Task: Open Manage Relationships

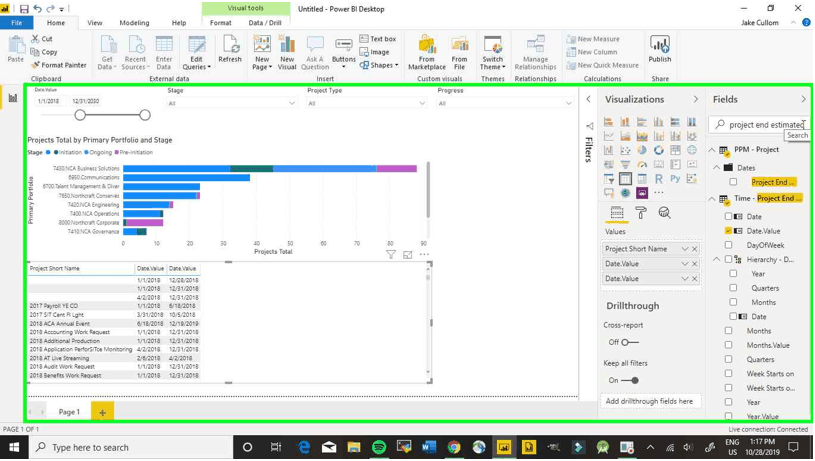Action: coord(535,52)
